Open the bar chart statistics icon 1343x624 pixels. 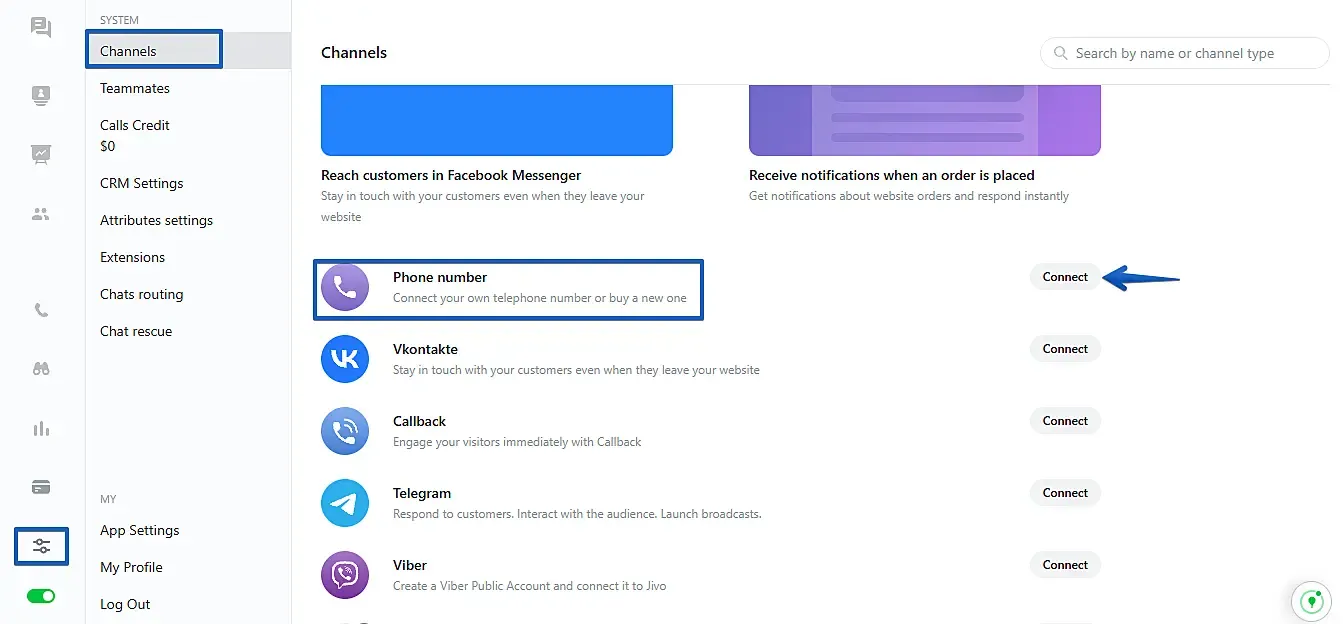pyautogui.click(x=41, y=429)
